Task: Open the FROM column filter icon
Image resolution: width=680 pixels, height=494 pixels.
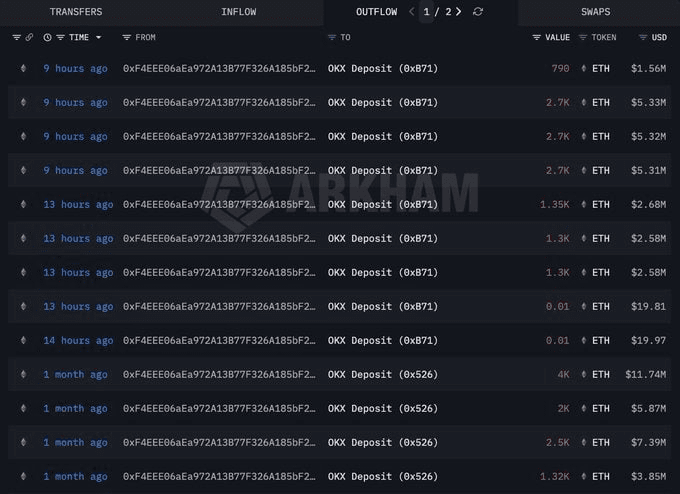Action: (126, 37)
